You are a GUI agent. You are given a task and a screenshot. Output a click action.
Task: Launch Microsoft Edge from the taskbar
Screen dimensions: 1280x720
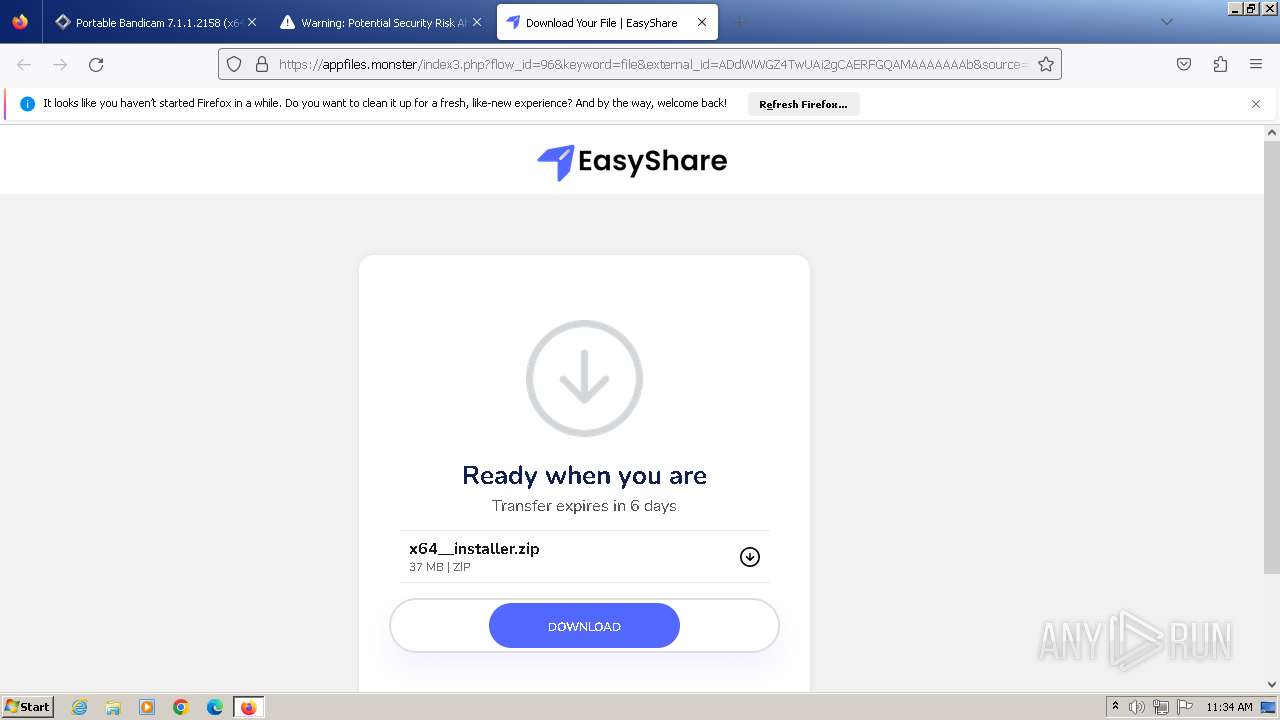[x=215, y=707]
